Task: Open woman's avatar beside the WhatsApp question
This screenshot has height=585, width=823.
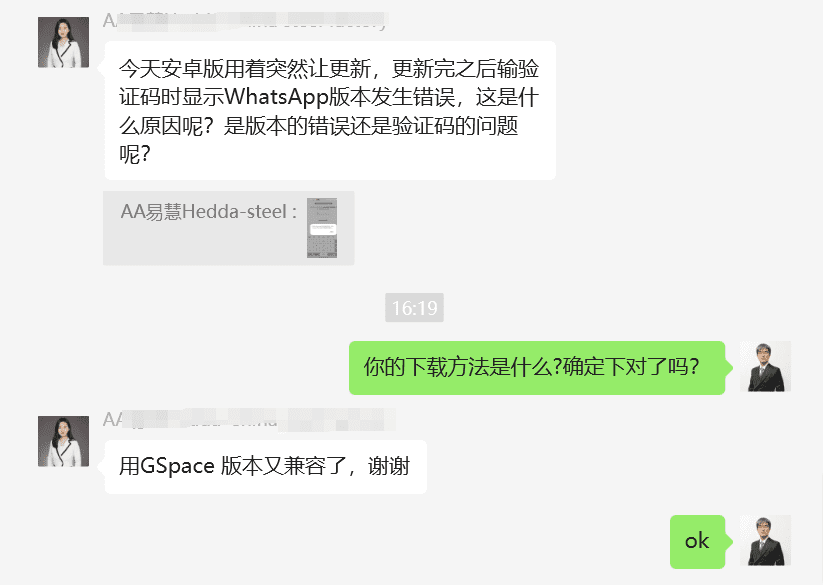Action: click(64, 42)
